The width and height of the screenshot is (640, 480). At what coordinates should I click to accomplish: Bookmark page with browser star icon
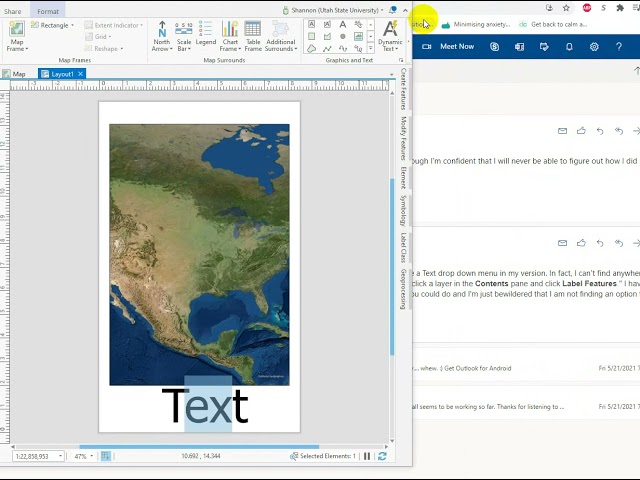coord(566,8)
